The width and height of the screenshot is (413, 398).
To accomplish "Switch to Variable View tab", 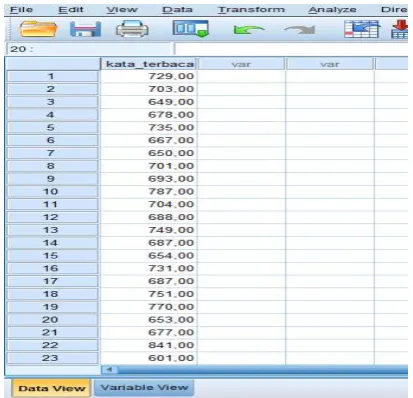I will click(x=144, y=388).
